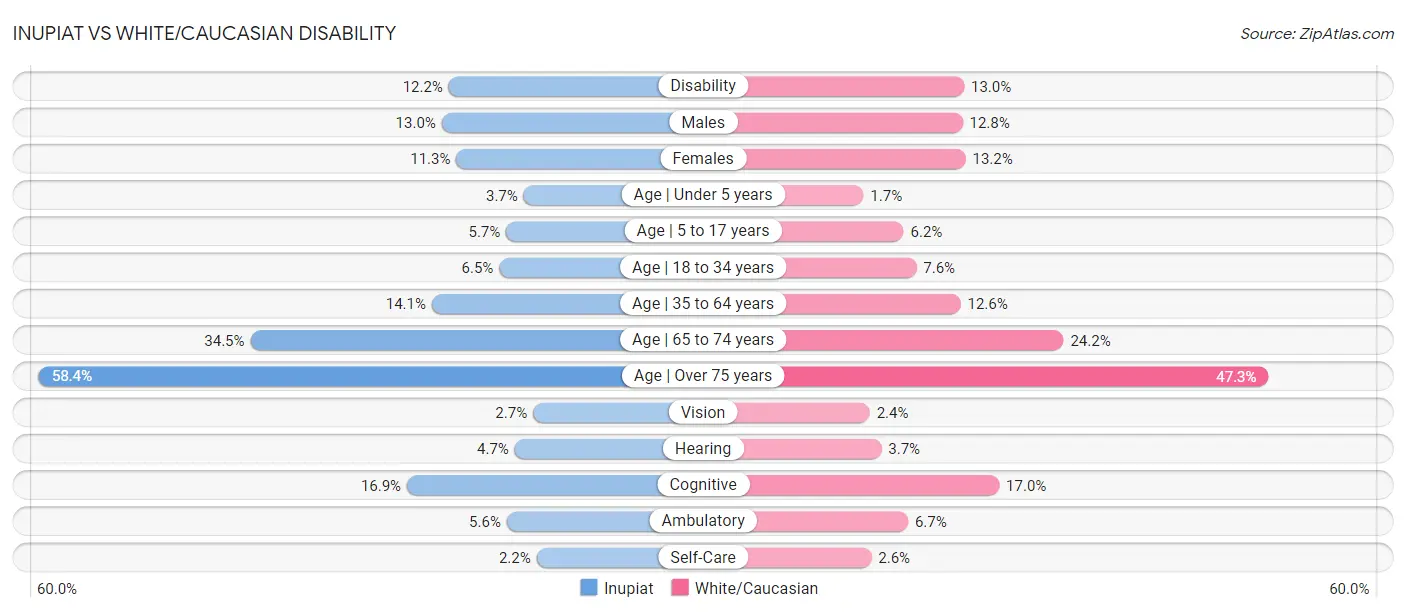Select the Females category label
The width and height of the screenshot is (1406, 612).
703,158
